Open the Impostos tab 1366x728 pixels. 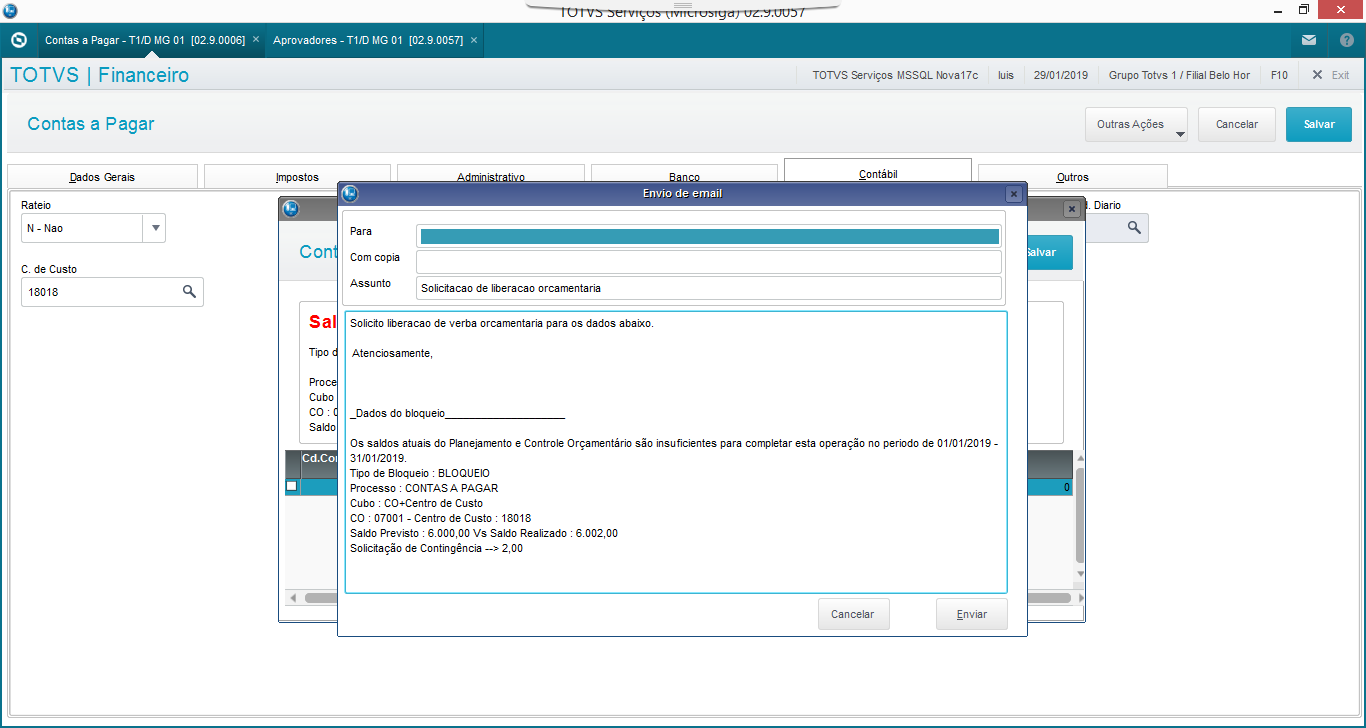pyautogui.click(x=297, y=176)
